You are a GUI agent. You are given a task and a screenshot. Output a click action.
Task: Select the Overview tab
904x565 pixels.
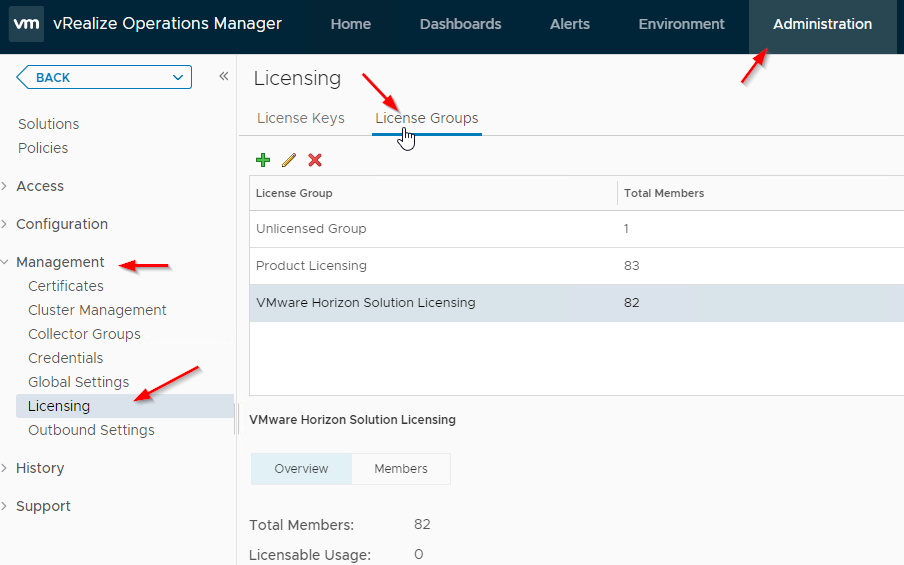pos(301,468)
